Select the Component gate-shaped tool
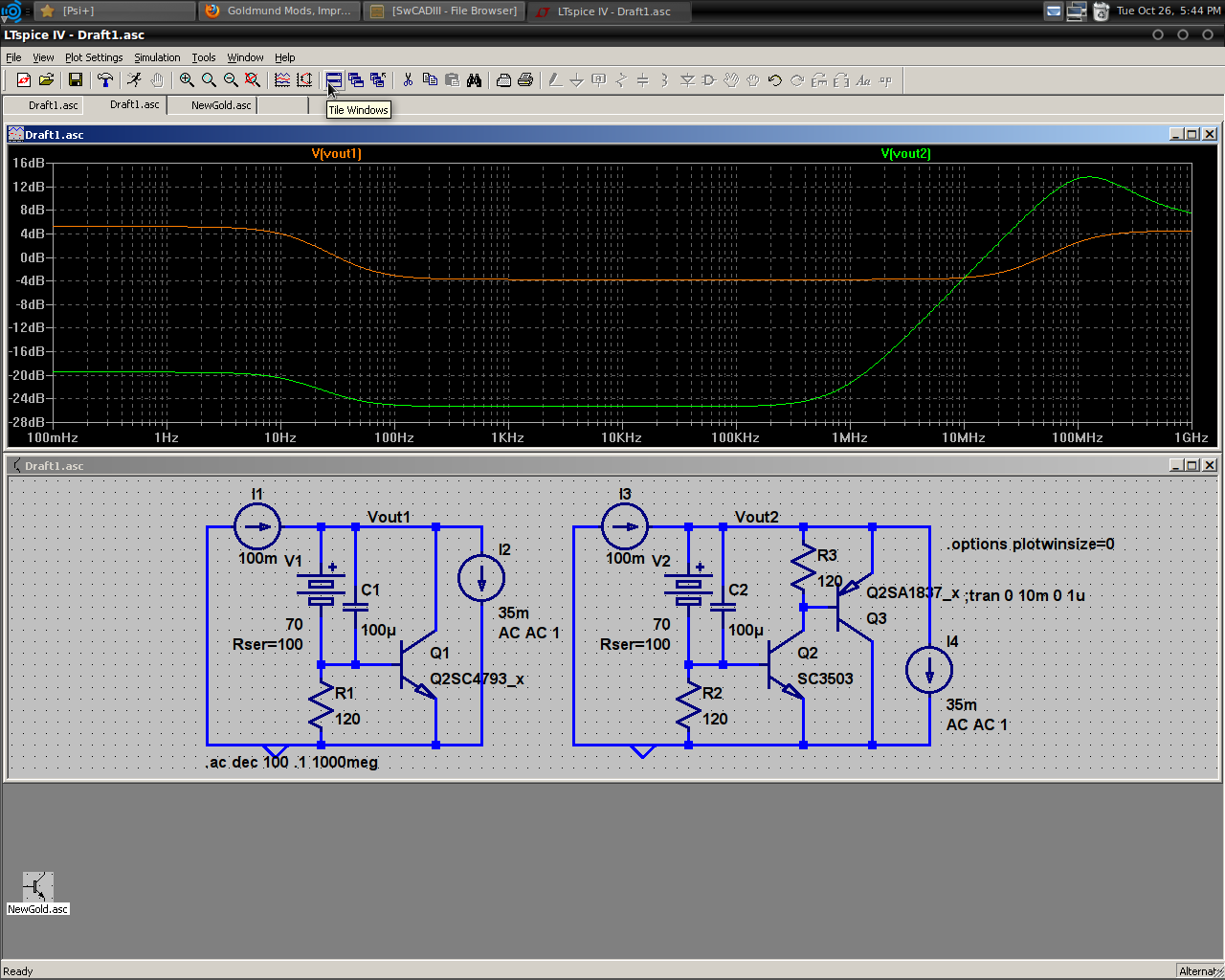This screenshot has width=1225, height=980. pos(709,80)
